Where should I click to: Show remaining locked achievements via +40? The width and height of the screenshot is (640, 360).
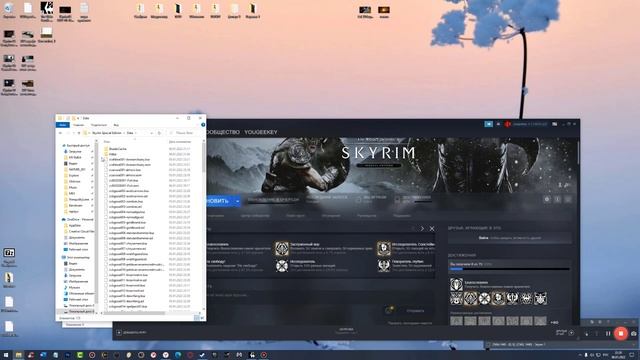[554, 322]
